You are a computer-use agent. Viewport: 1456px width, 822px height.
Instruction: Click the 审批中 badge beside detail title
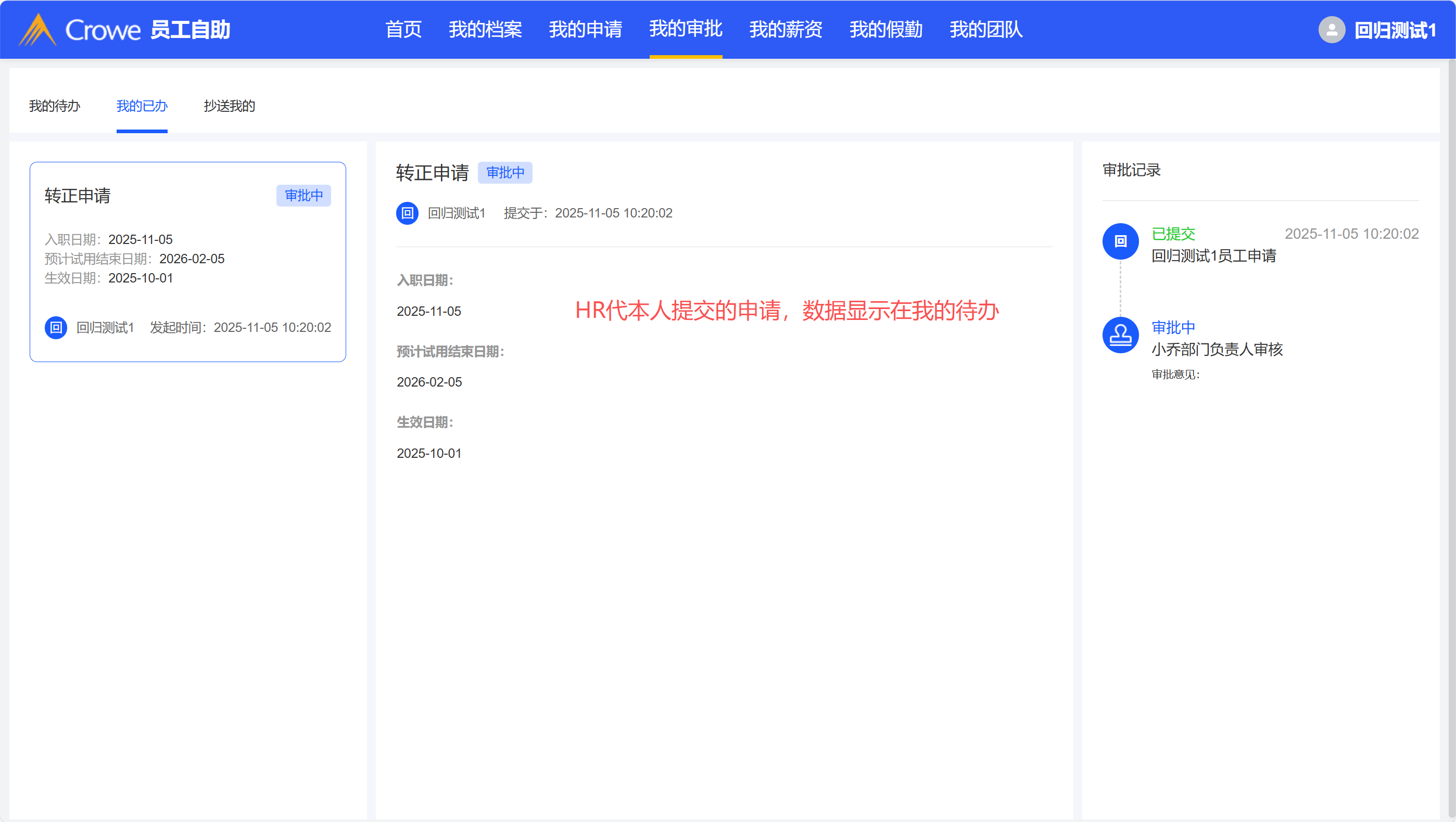pos(505,172)
